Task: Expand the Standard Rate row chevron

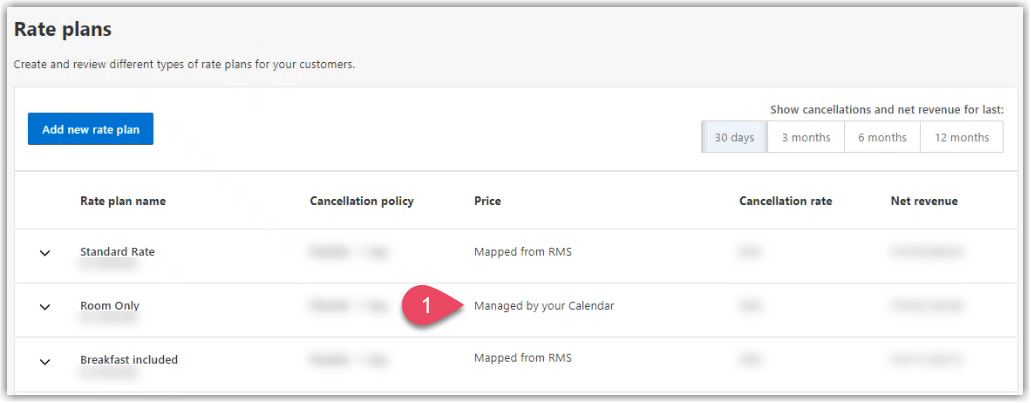Action: point(45,253)
